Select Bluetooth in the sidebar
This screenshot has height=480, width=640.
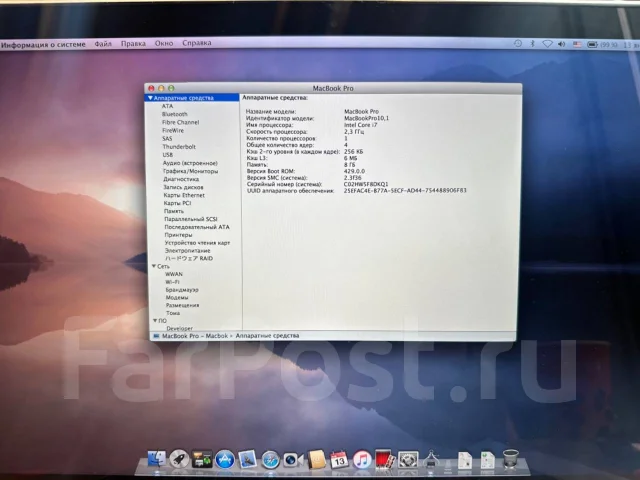tap(175, 114)
